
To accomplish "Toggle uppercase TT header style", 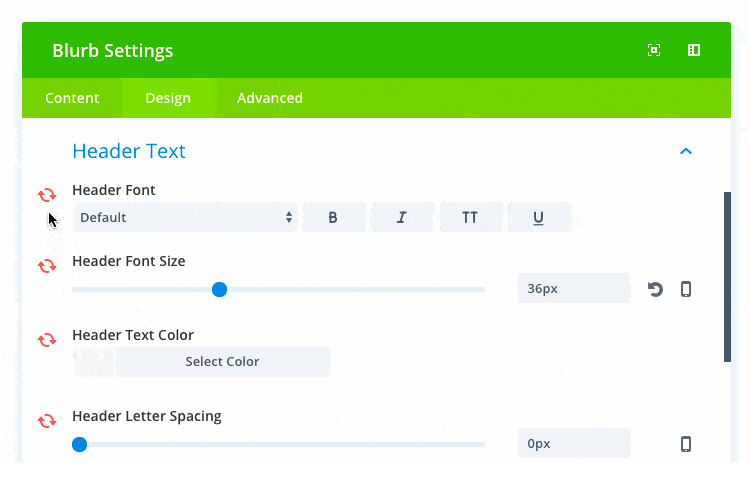I will coord(470,217).
